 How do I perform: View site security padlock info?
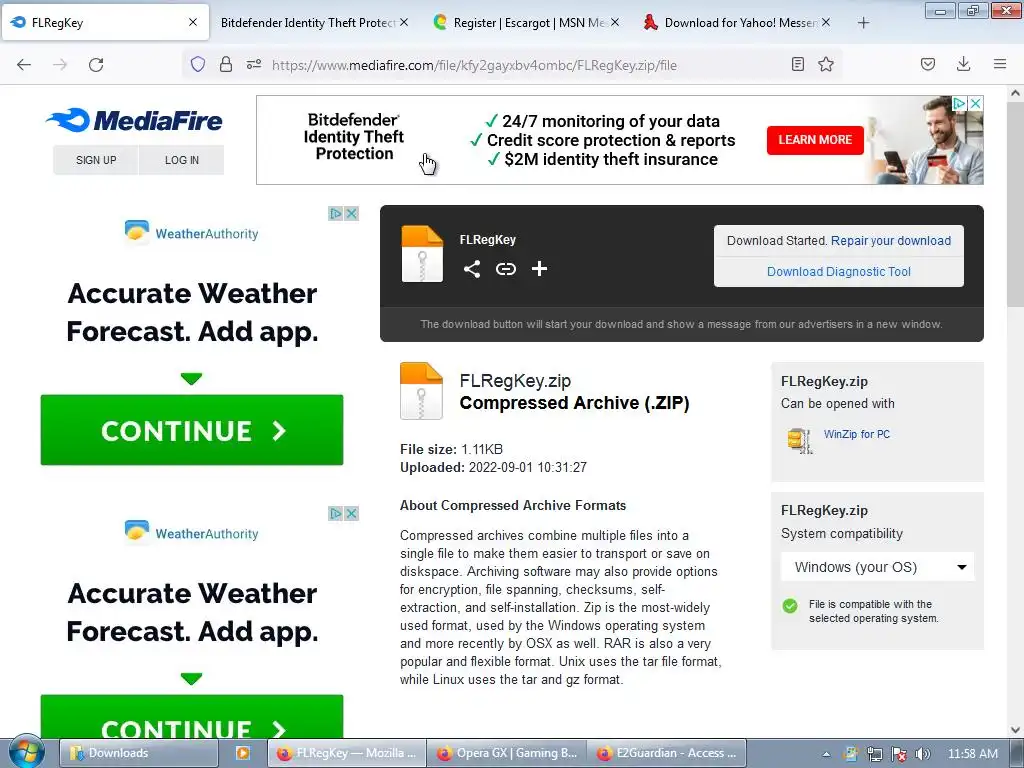[226, 64]
